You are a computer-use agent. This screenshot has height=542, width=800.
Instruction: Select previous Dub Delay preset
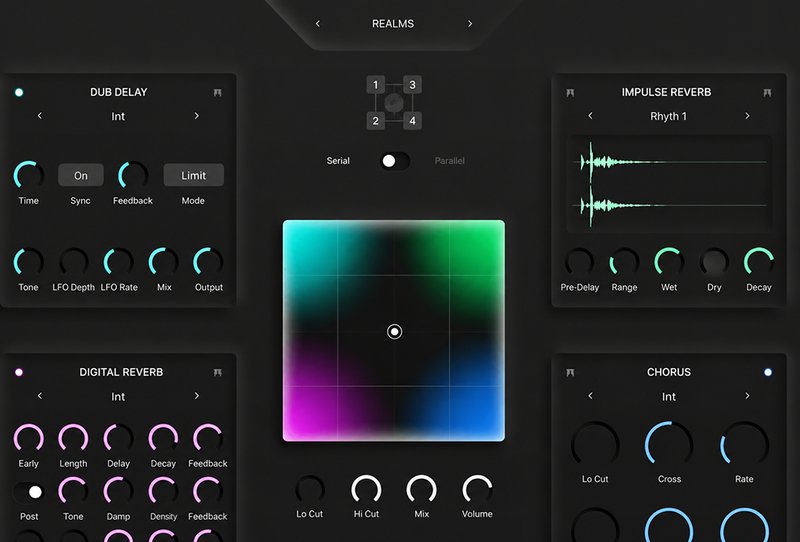(x=40, y=116)
